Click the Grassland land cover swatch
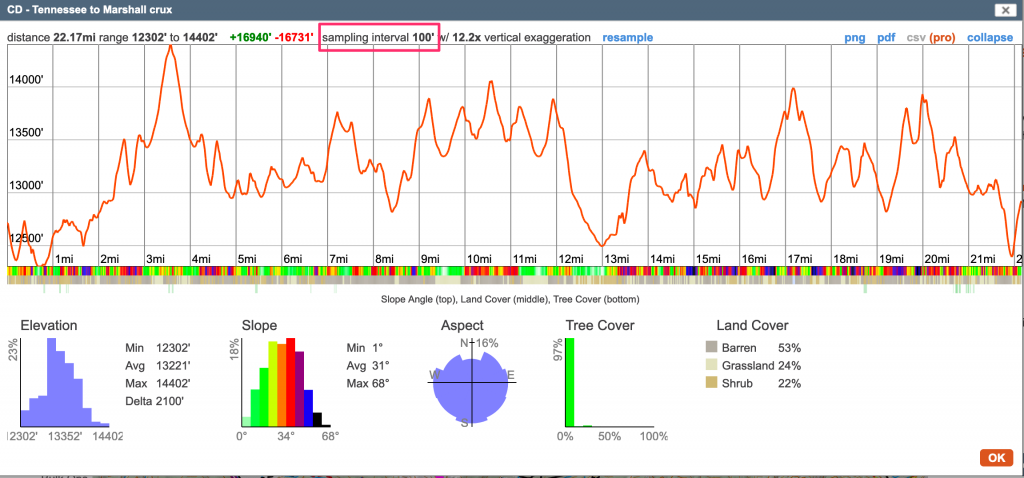Viewport: 1024px width, 478px height. (711, 365)
